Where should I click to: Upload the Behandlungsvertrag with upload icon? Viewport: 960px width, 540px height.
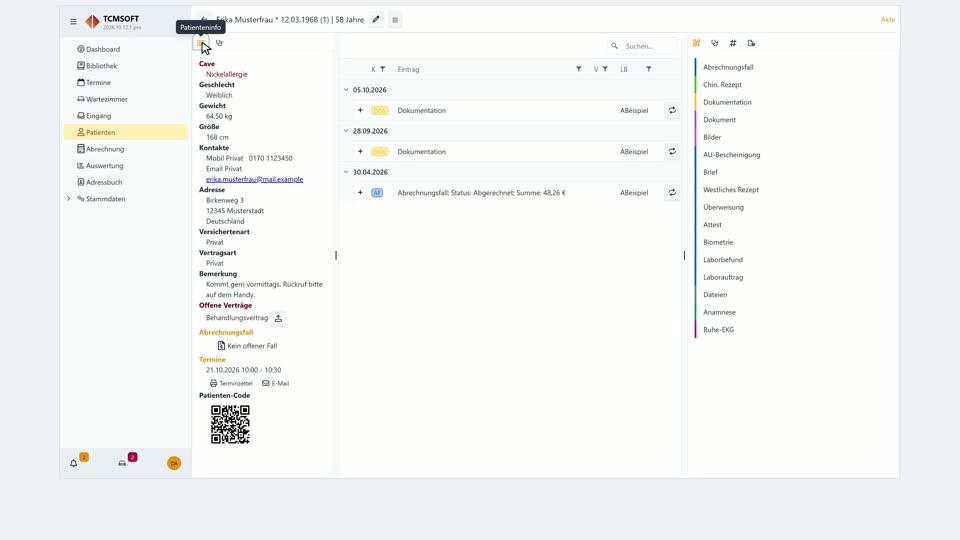[279, 318]
